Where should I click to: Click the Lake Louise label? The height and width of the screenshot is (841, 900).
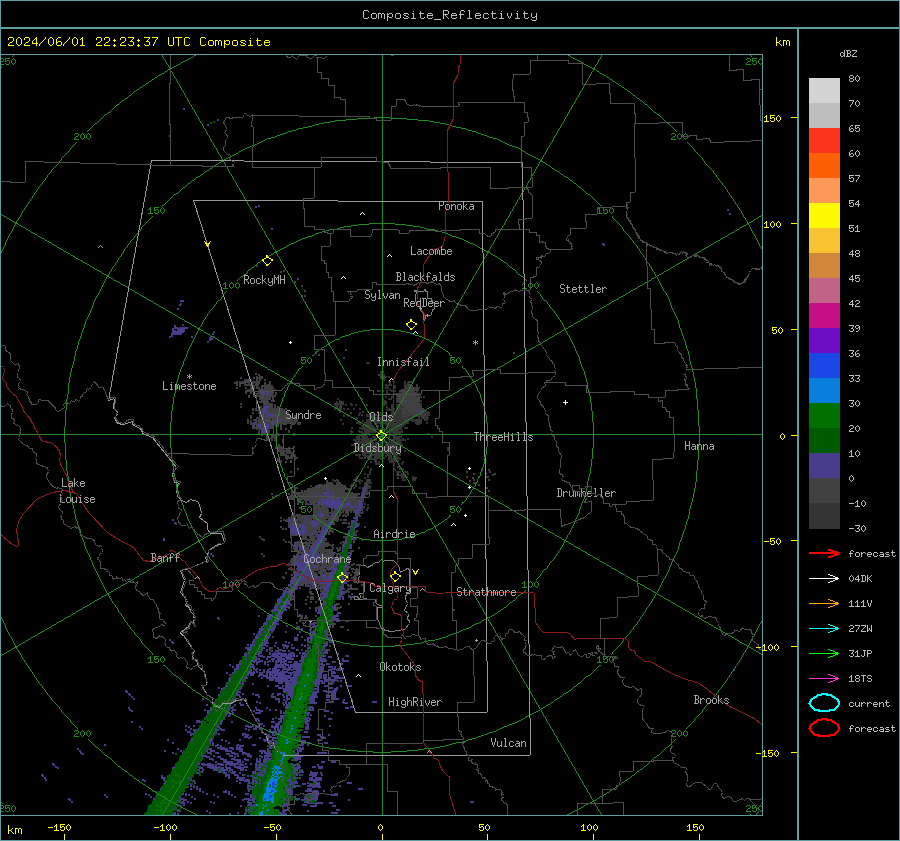[77, 491]
